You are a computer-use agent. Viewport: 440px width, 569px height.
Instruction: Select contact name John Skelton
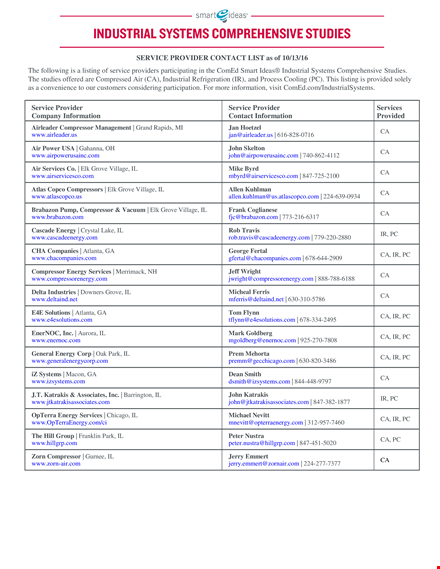coord(247,148)
